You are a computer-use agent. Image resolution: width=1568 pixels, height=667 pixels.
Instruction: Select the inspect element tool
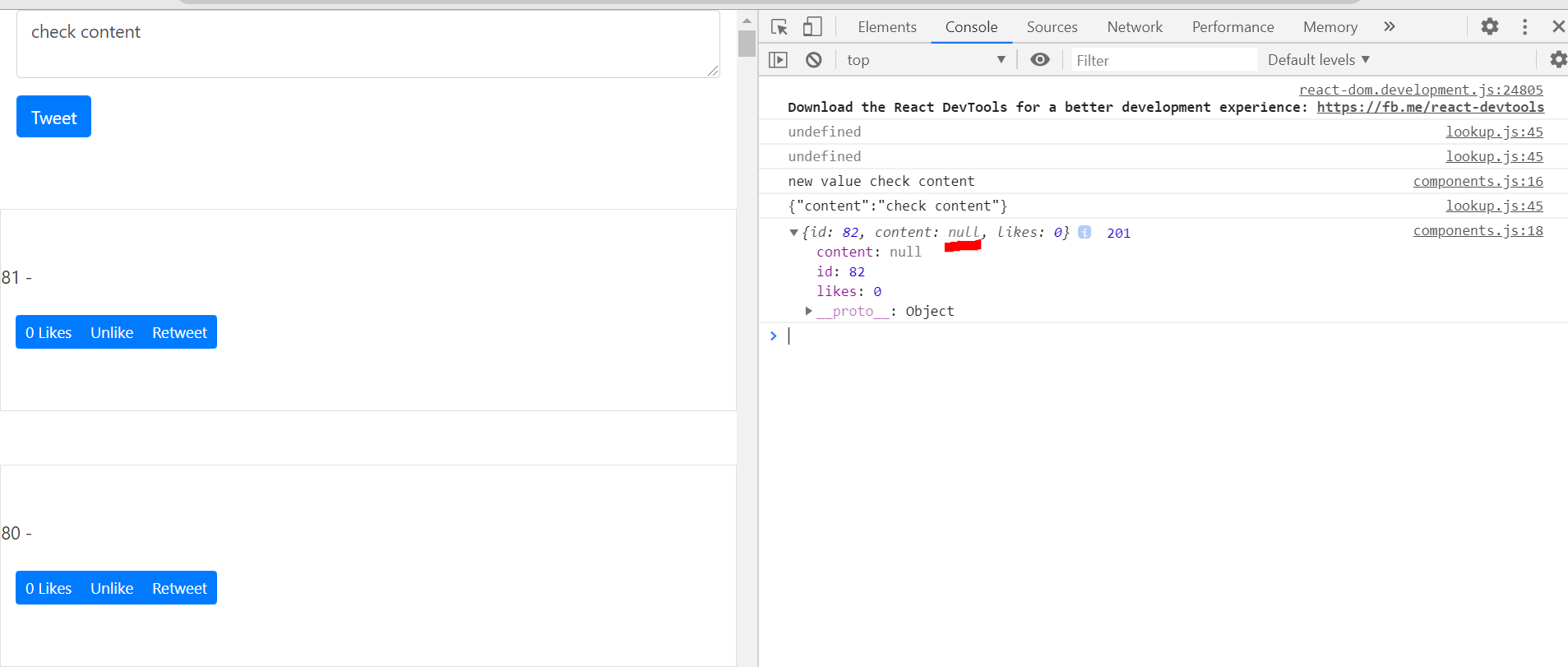coord(779,27)
